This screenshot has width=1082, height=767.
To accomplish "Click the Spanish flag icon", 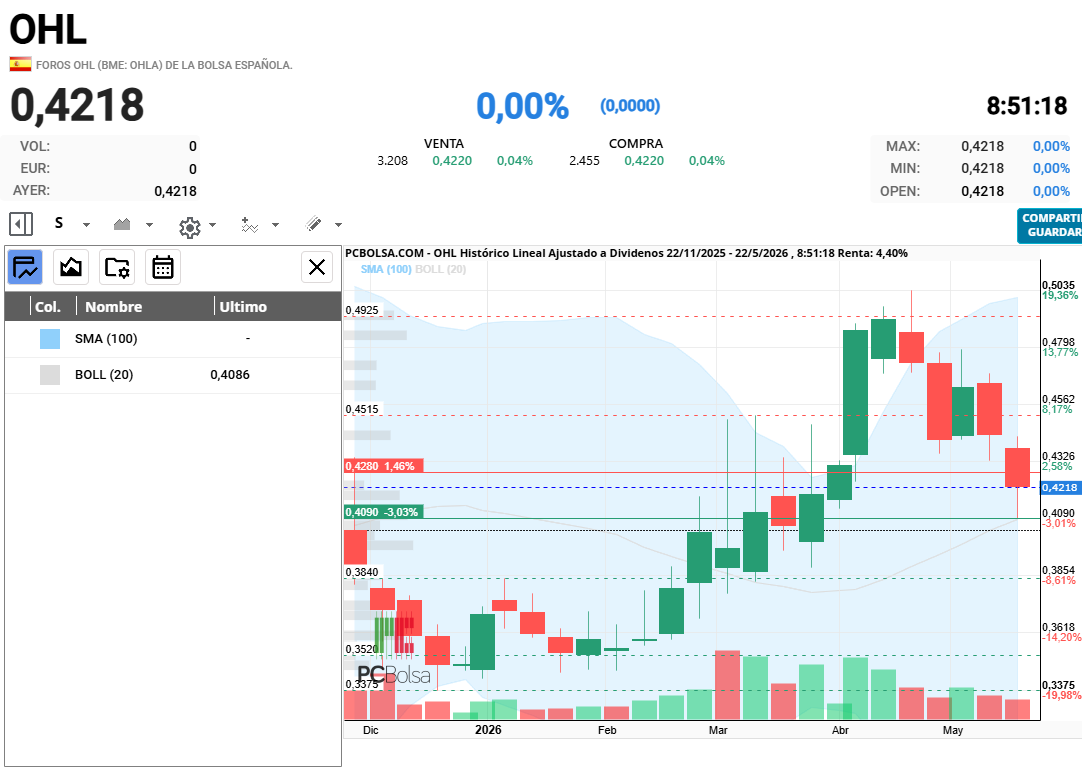I will click(20, 64).
